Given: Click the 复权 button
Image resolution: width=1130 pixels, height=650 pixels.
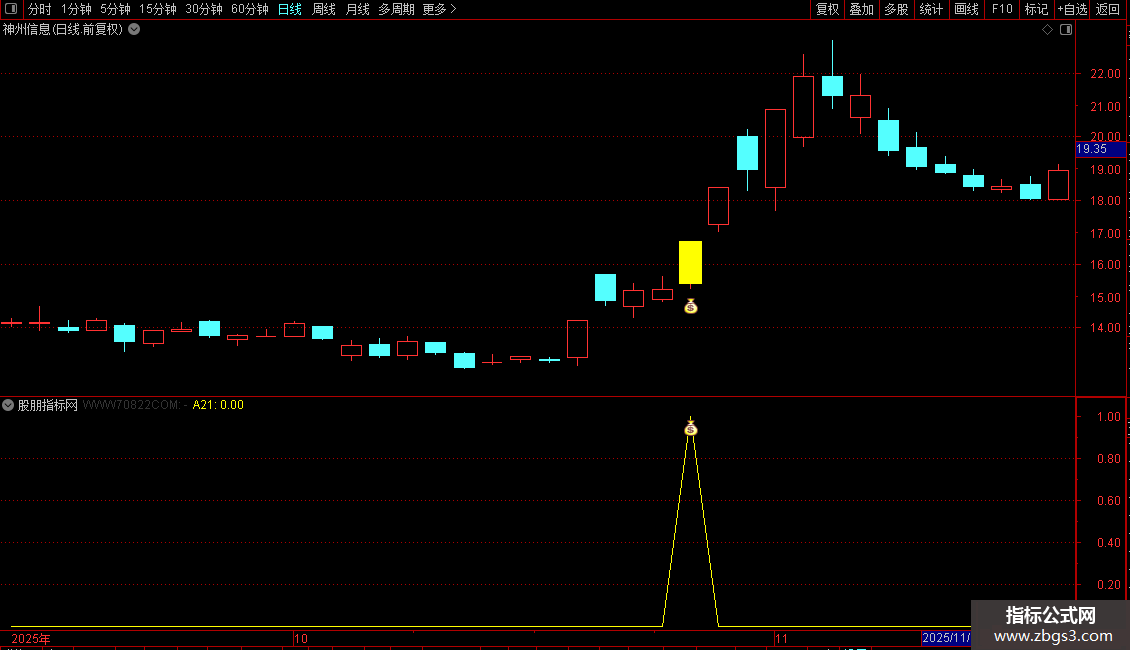Looking at the screenshot, I should 827,9.
